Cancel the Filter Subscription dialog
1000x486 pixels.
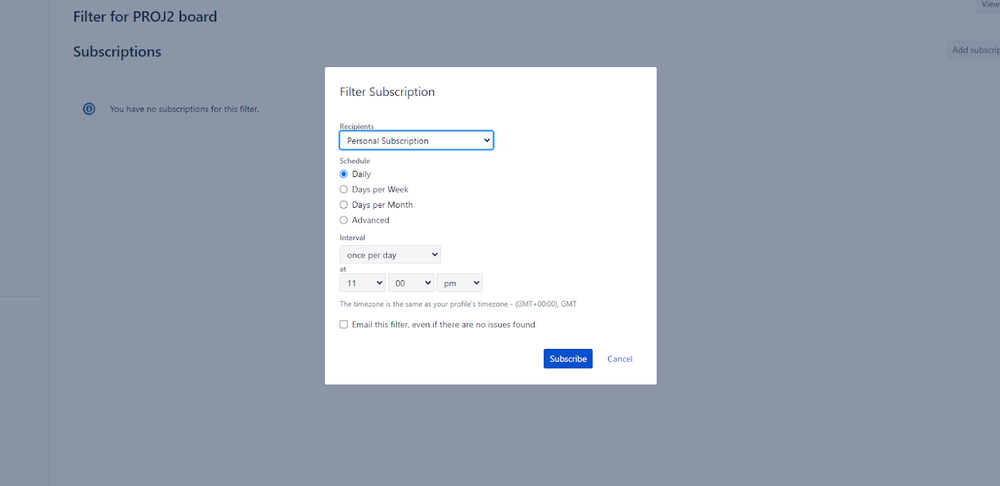click(x=620, y=359)
